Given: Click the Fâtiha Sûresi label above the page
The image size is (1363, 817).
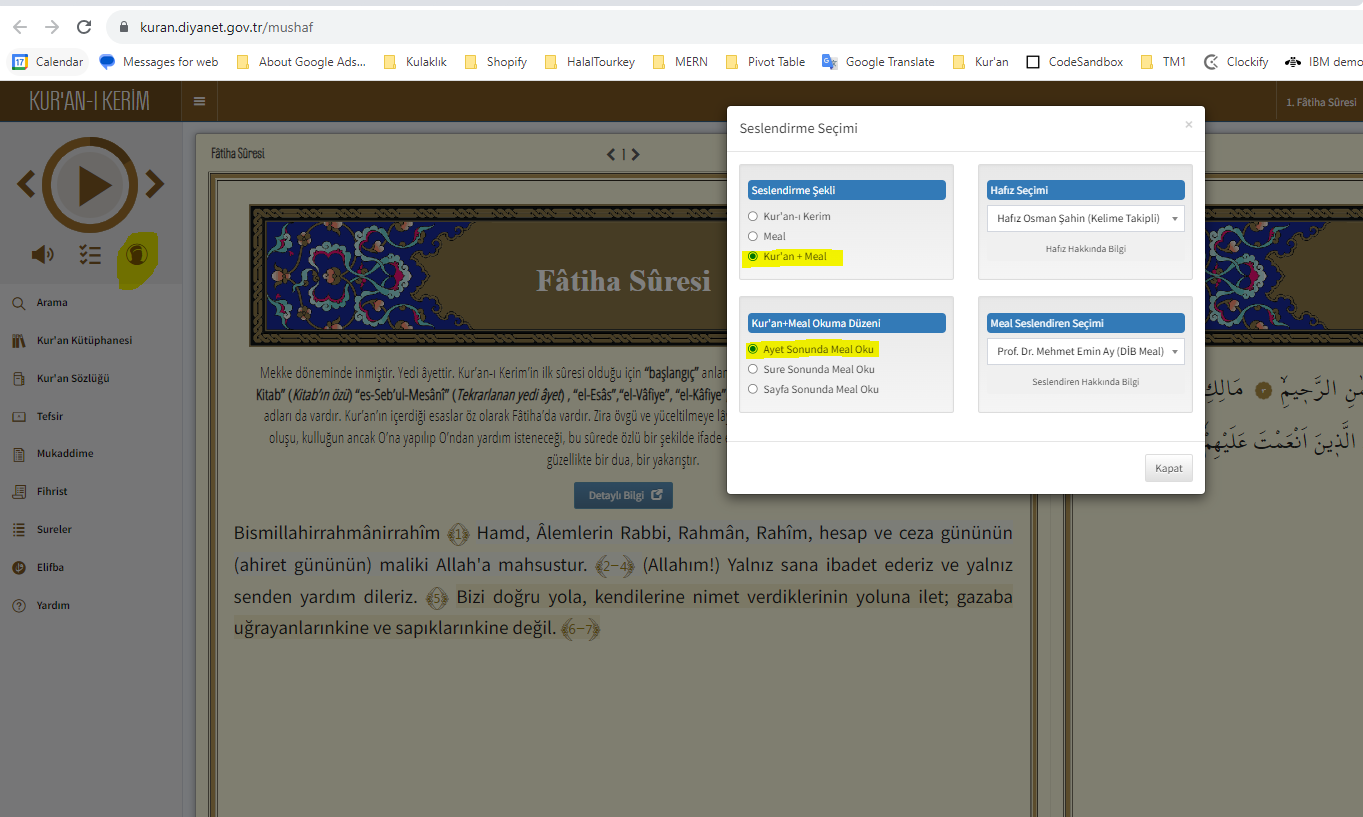Looking at the screenshot, I should click(x=238, y=154).
